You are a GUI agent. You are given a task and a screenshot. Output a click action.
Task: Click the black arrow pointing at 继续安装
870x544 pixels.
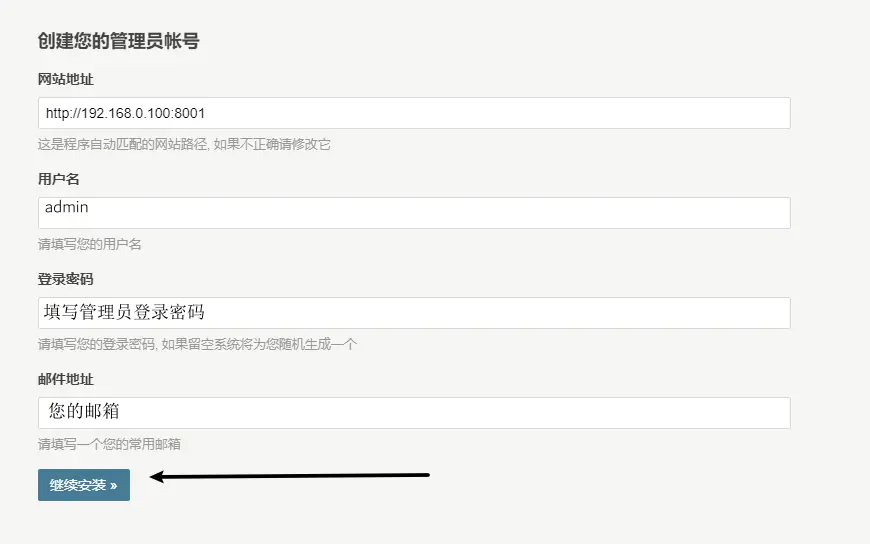point(290,476)
